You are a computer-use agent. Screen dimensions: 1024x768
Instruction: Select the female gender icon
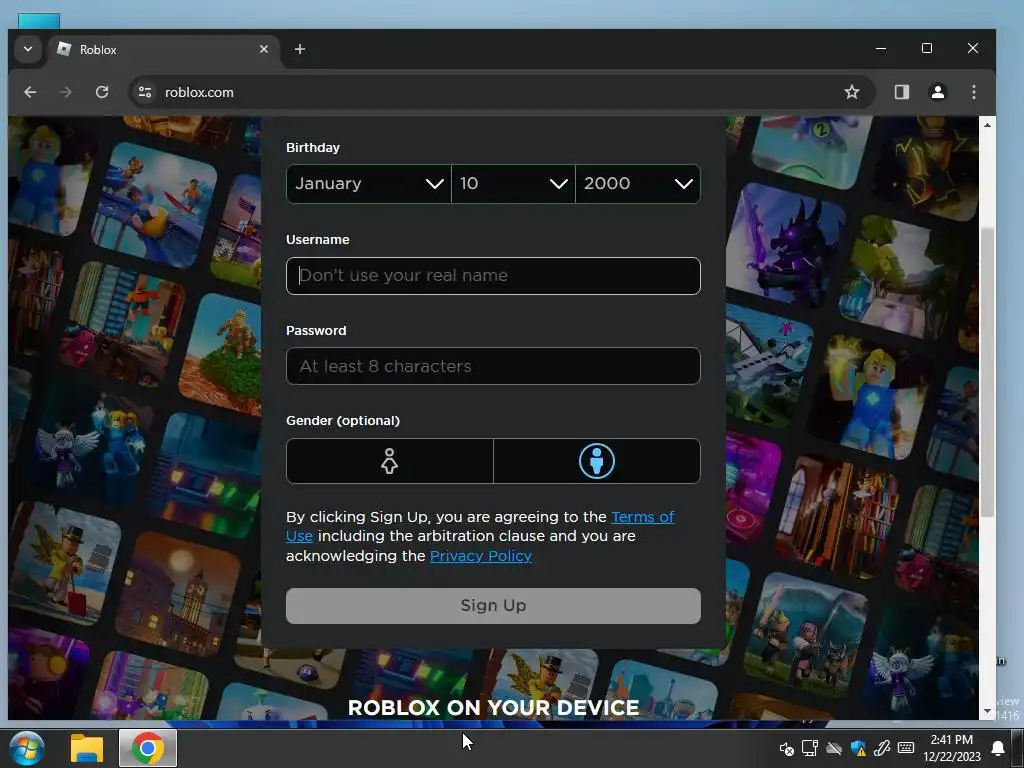(389, 461)
